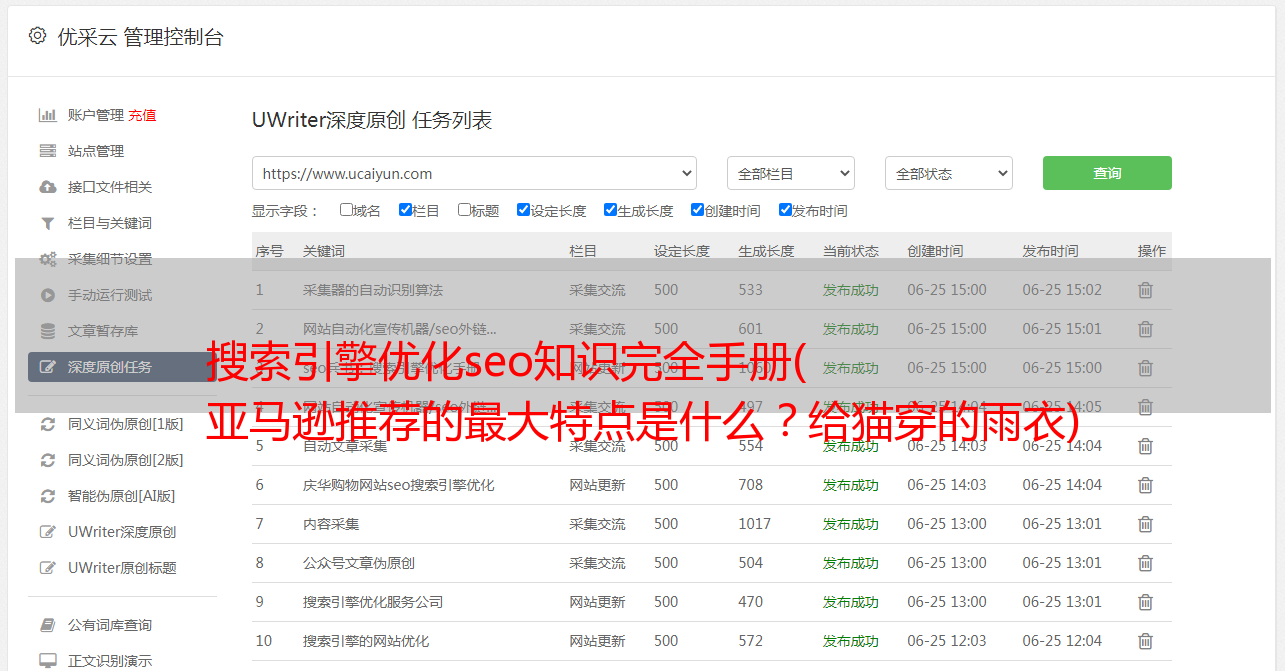The image size is (1285, 671).
Task: Open 栏目与关键词 in the sidebar
Action: click(x=110, y=223)
